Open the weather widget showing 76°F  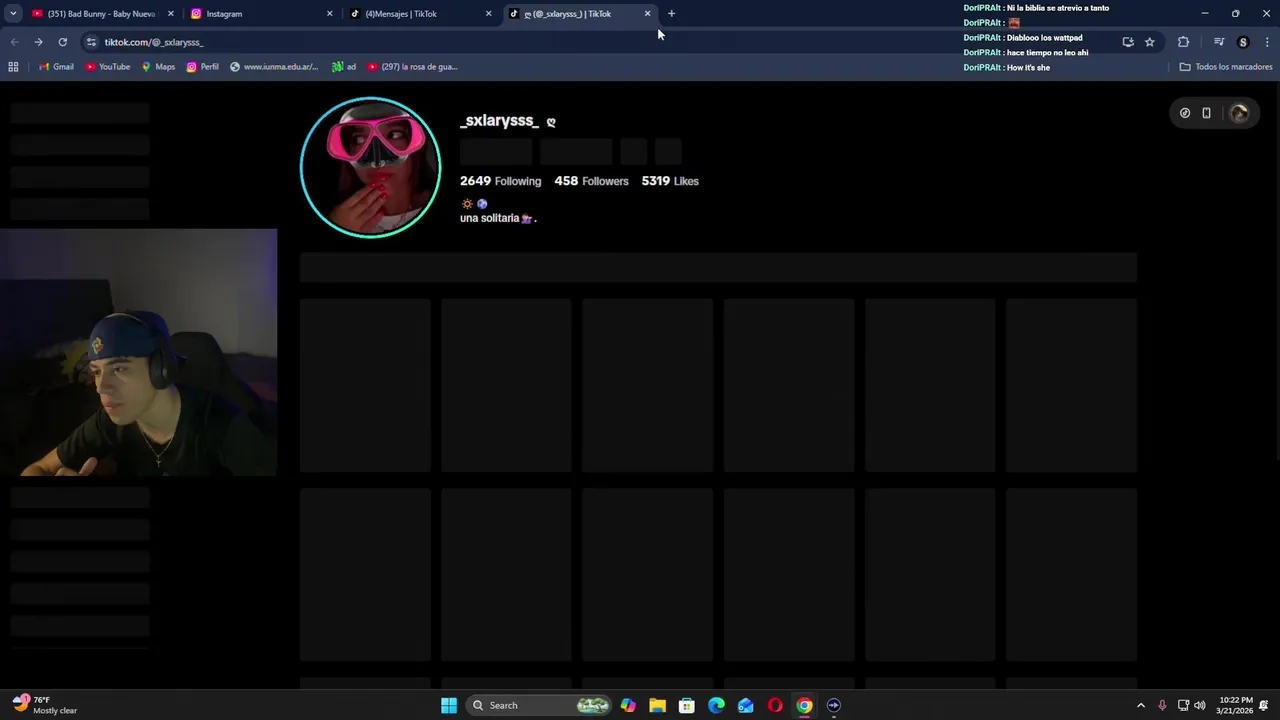point(44,705)
